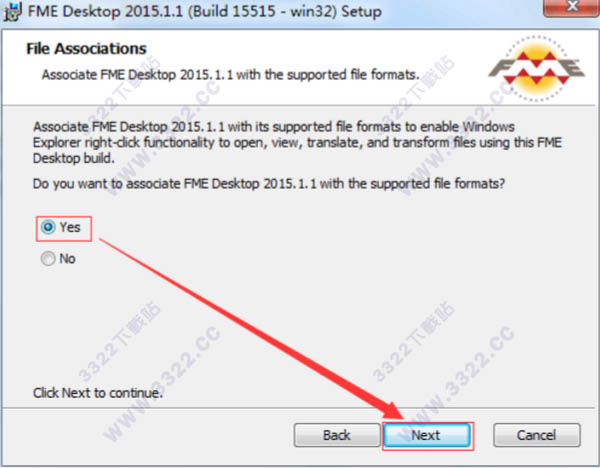
Task: Click the subtitle about supported file formats
Action: (x=230, y=75)
